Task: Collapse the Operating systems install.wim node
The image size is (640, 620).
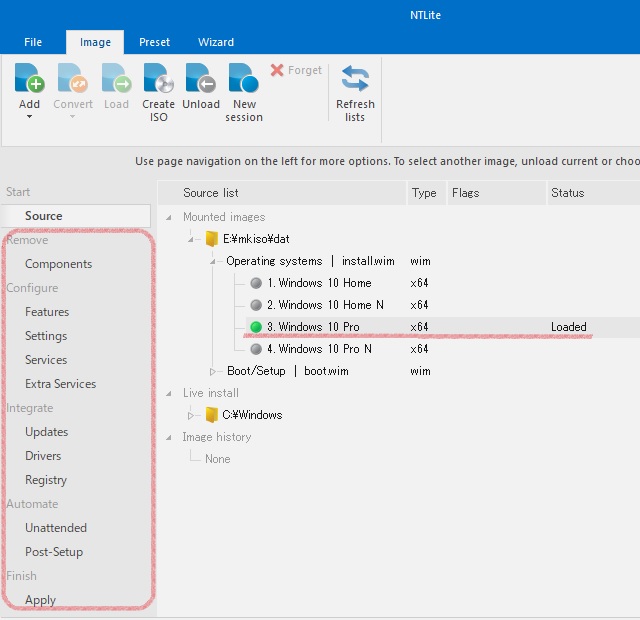Action: click(x=213, y=261)
